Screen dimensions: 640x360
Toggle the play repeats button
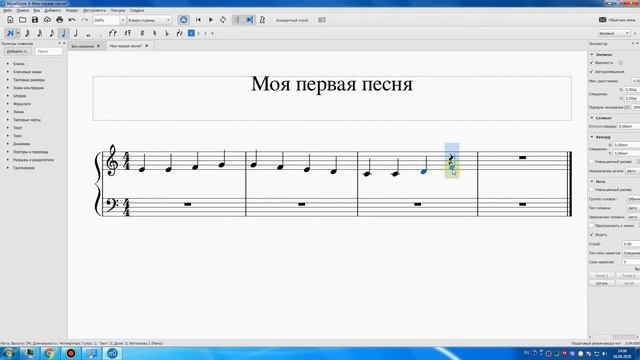238,20
